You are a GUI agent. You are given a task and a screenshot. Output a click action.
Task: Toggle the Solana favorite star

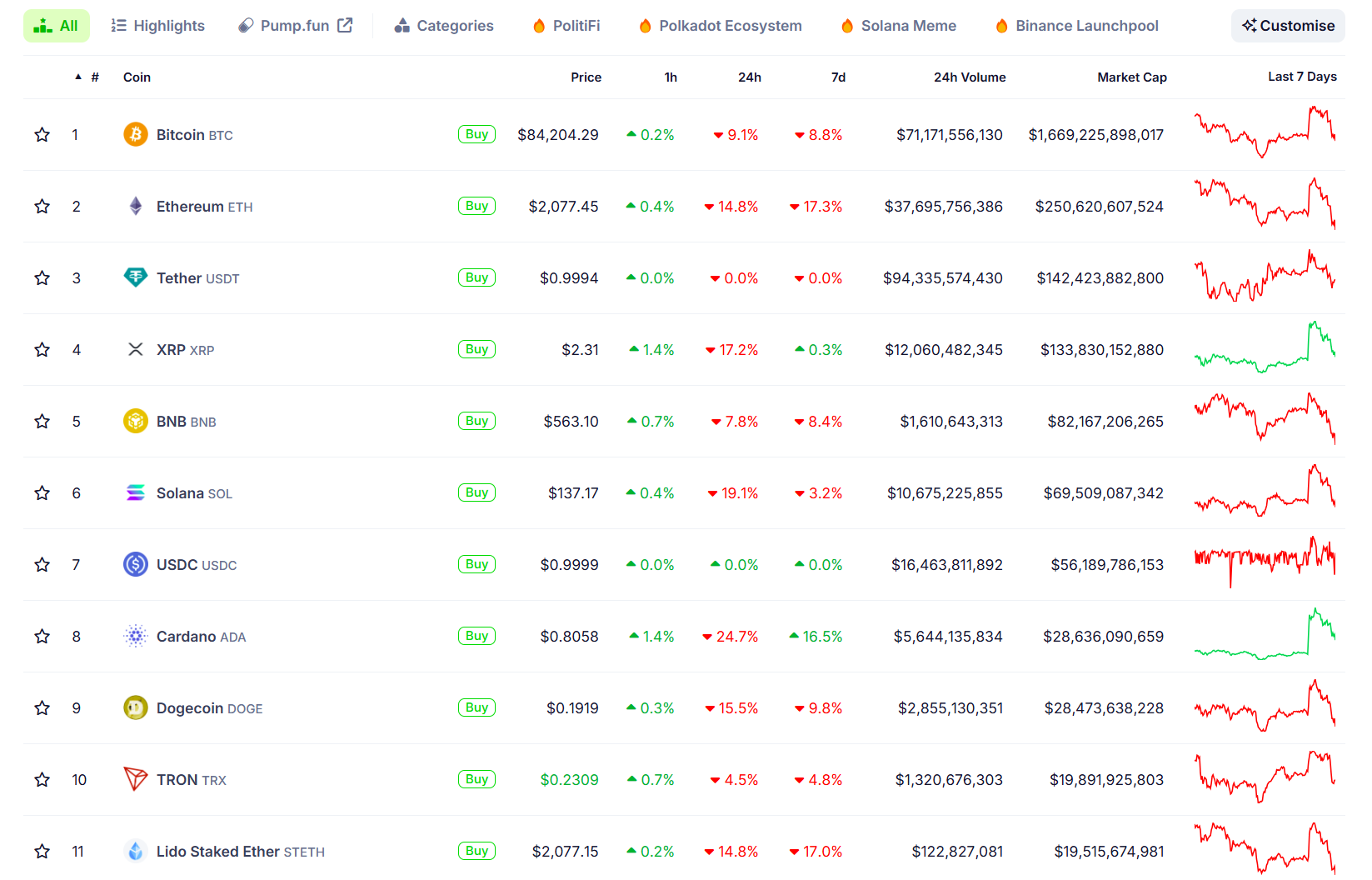click(42, 492)
